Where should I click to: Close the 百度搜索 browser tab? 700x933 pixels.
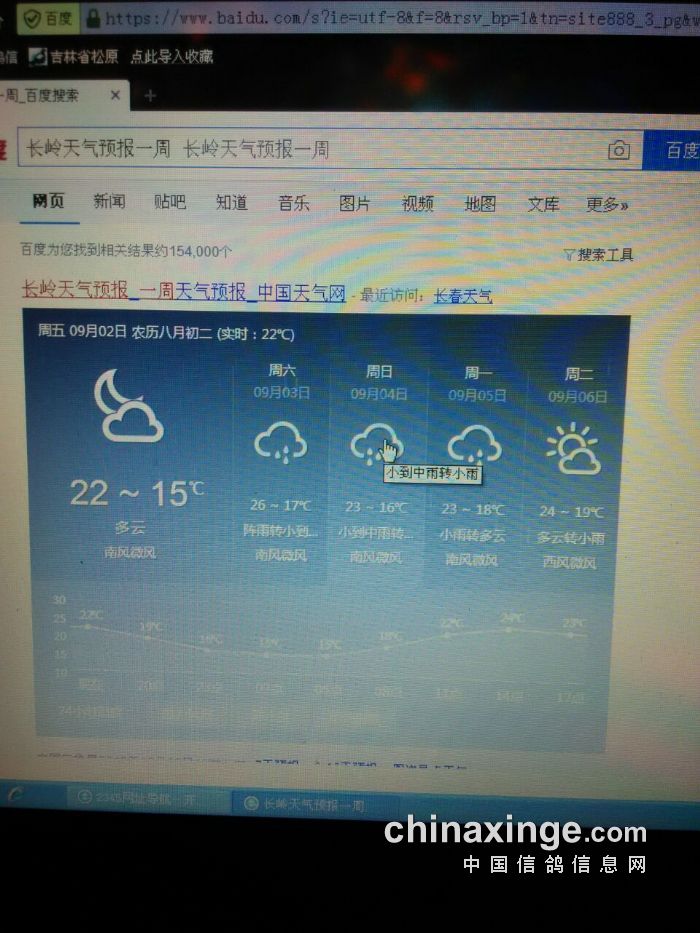(116, 96)
